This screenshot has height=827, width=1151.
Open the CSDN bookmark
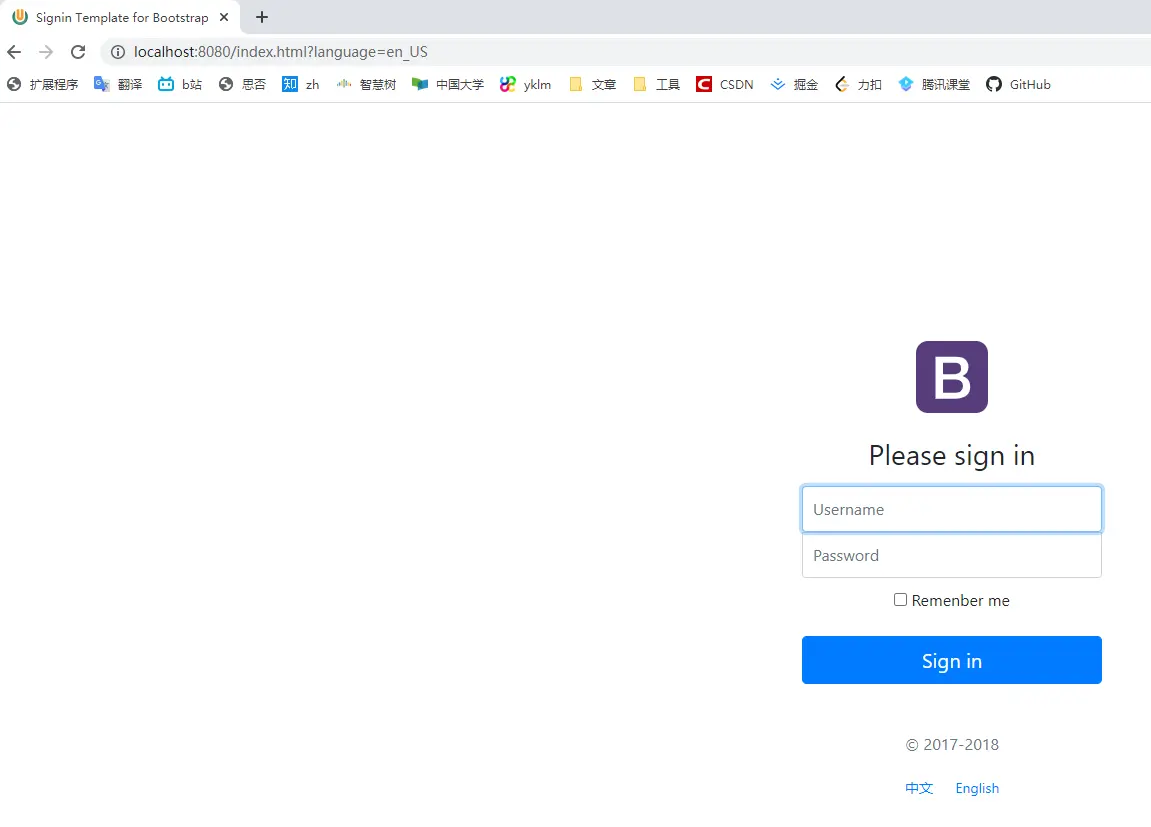725,84
